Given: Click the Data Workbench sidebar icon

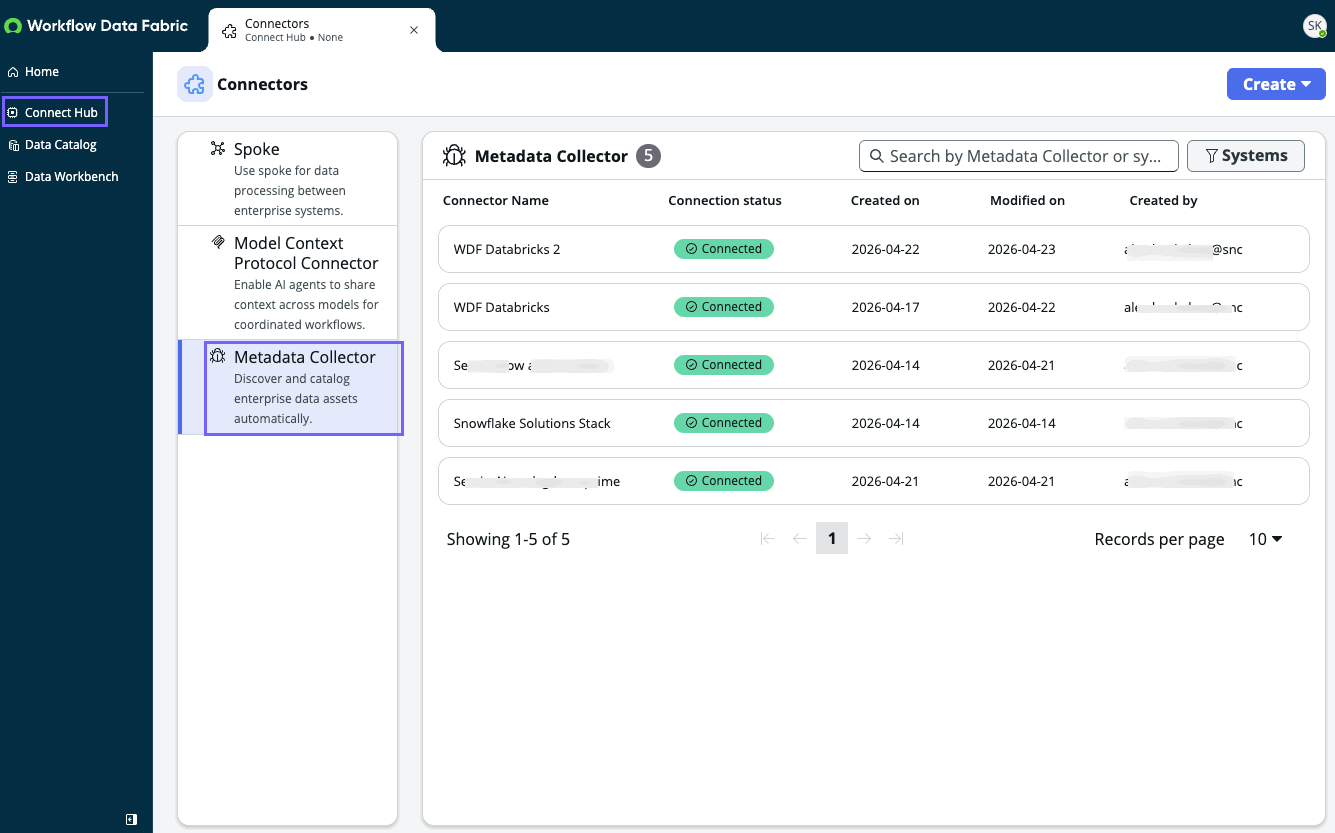Looking at the screenshot, I should tap(13, 177).
